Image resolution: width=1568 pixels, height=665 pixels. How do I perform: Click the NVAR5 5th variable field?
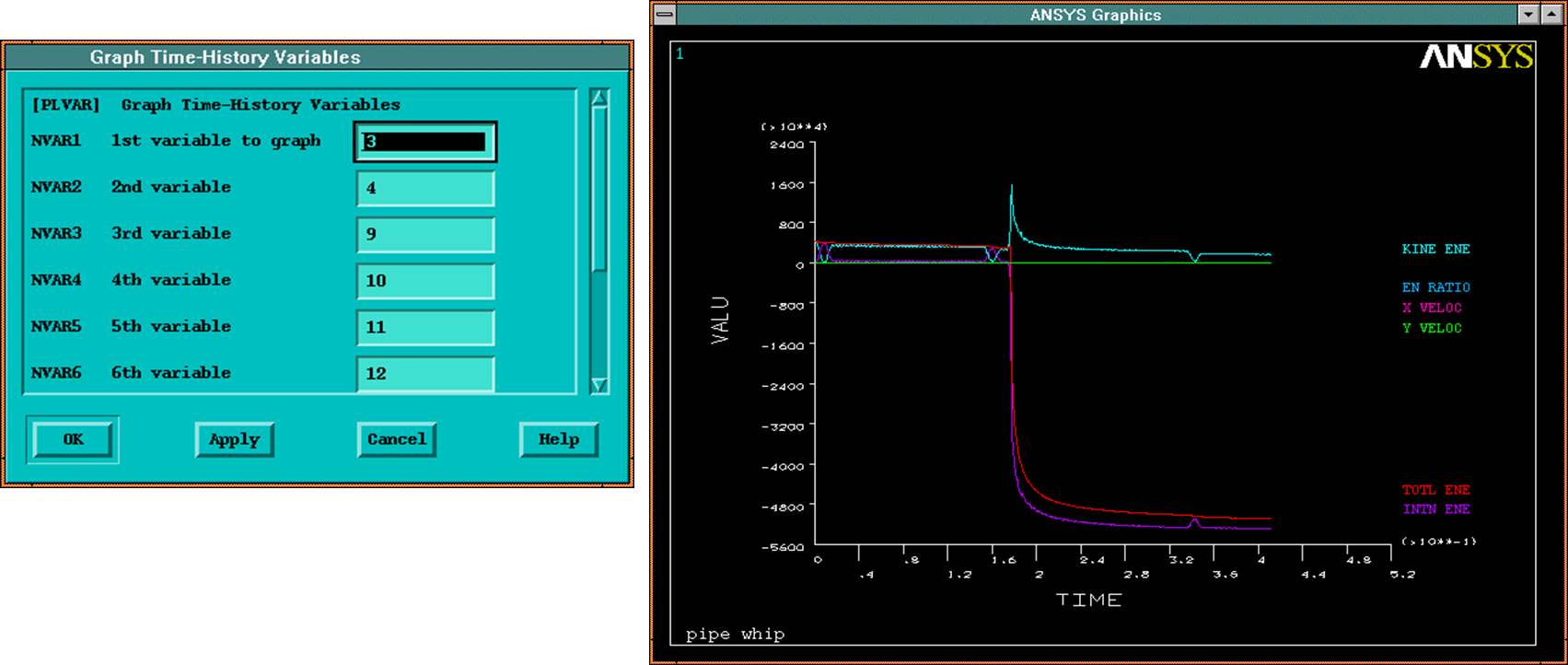pyautogui.click(x=425, y=327)
